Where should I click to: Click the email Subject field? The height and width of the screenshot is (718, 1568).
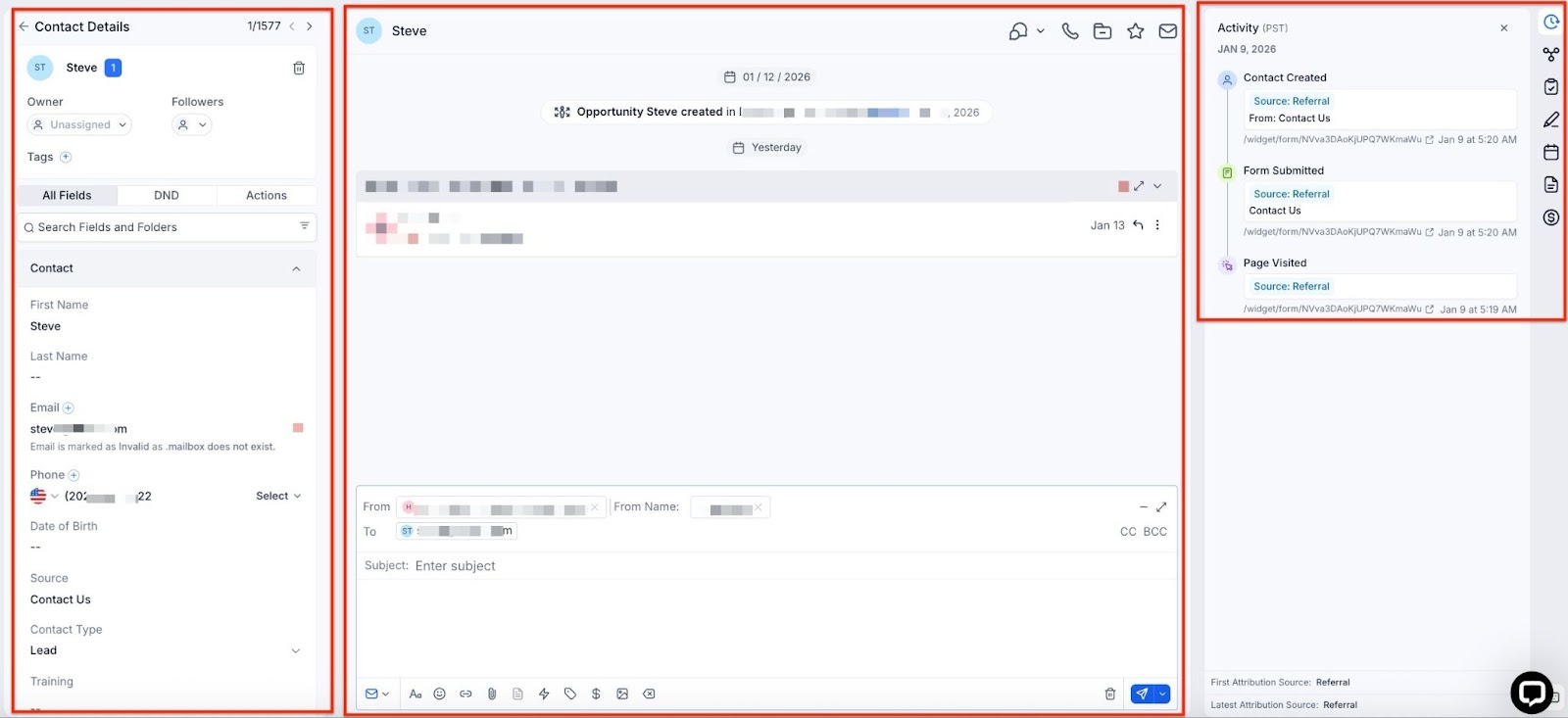(766, 566)
